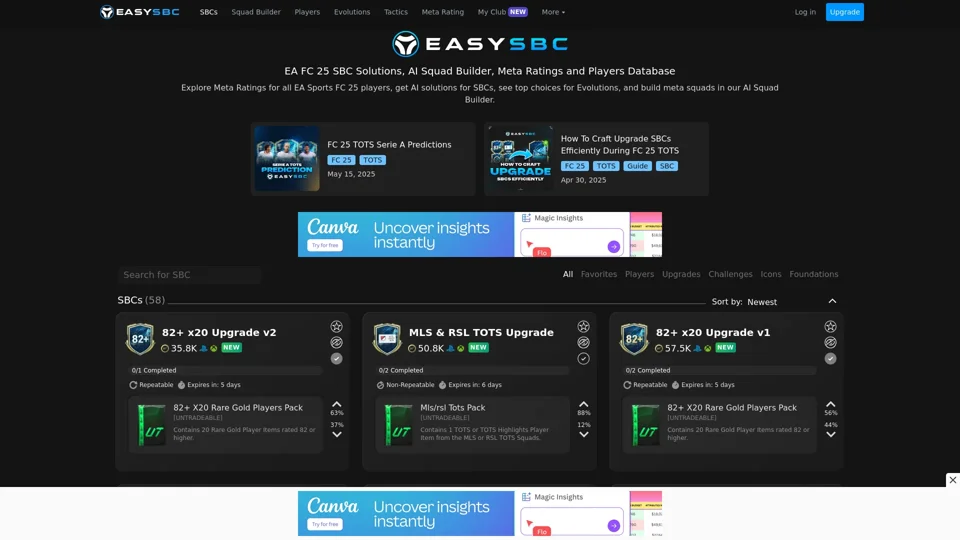The height and width of the screenshot is (540, 960).
Task: Open the Sort by Newest dropdown
Action: (x=762, y=302)
